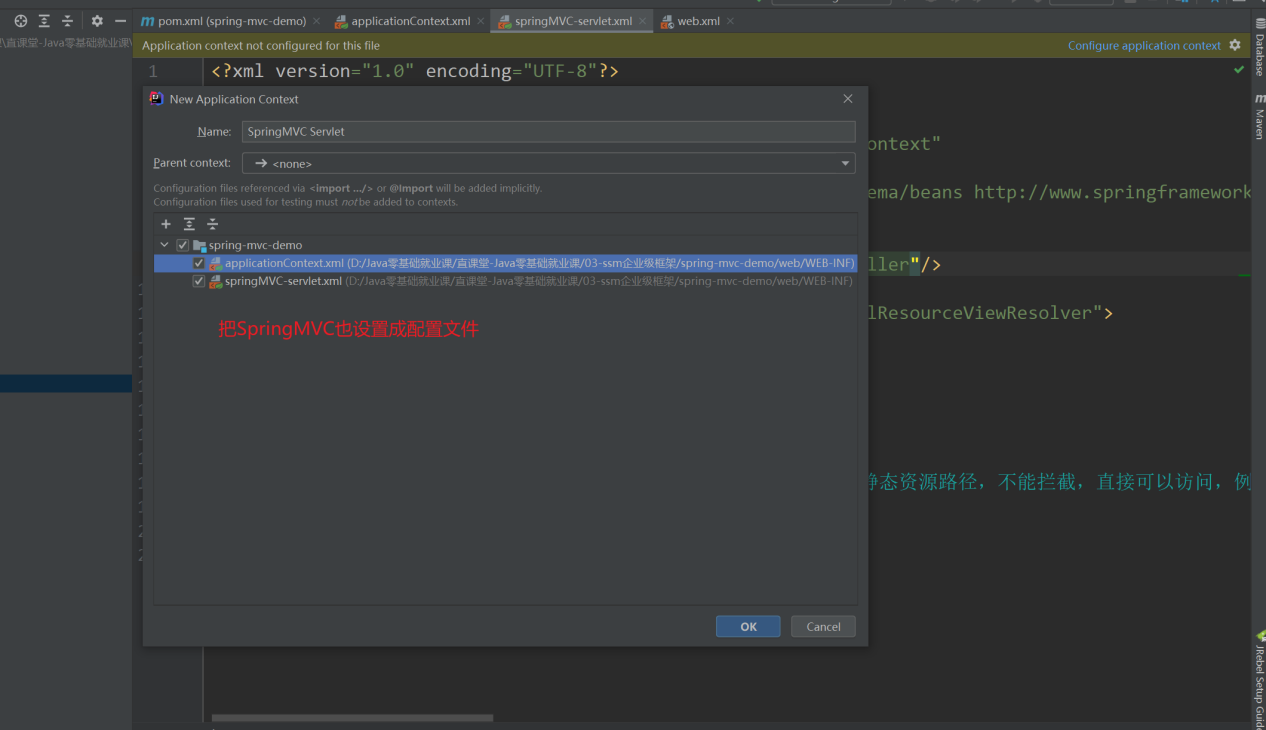Click Collapse All in project tool window header
Image resolution: width=1266 pixels, height=730 pixels.
pyautogui.click(x=67, y=20)
